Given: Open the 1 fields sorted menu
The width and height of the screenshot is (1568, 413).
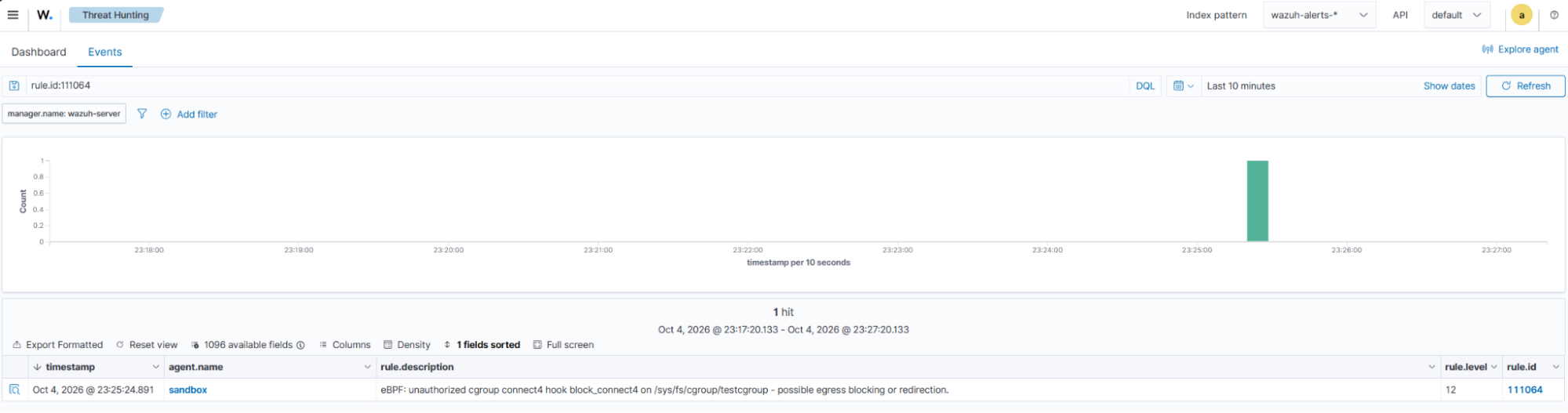Looking at the screenshot, I should [482, 345].
